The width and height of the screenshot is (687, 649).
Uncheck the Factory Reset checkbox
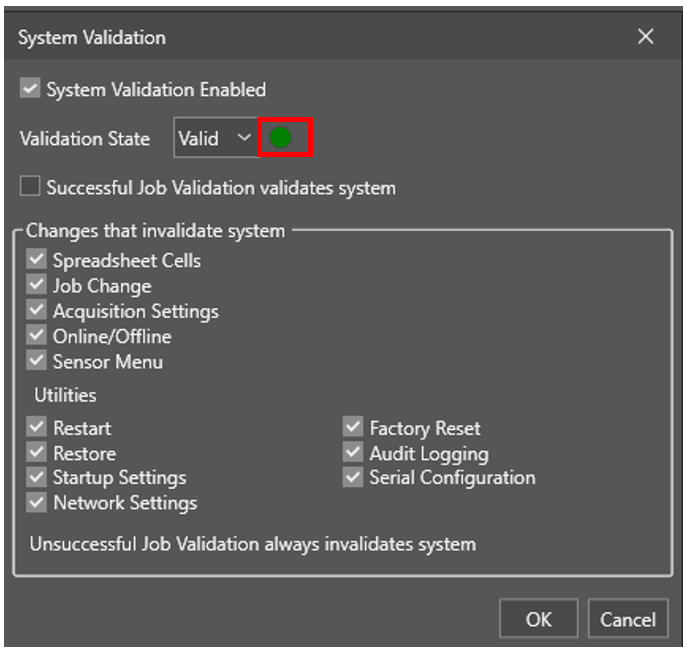point(353,428)
